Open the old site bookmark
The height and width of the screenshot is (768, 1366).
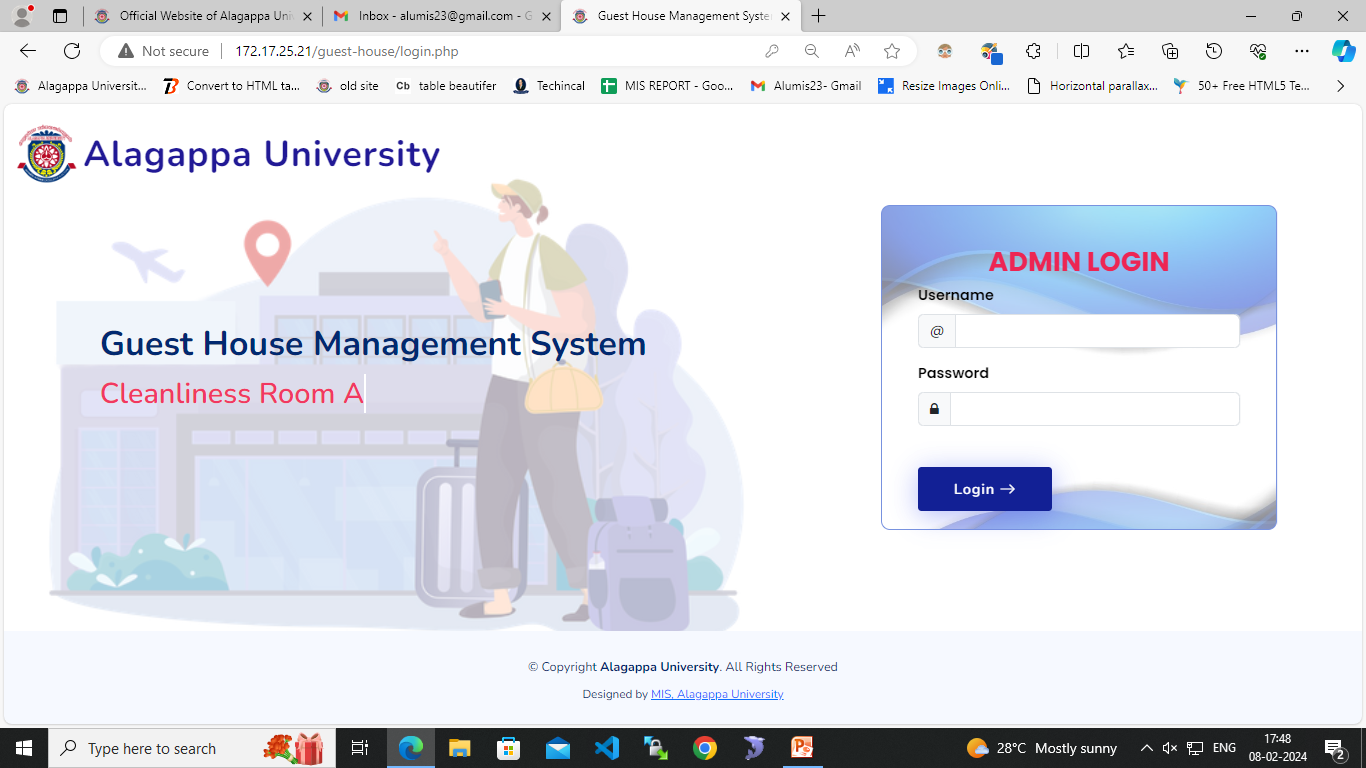pyautogui.click(x=348, y=86)
